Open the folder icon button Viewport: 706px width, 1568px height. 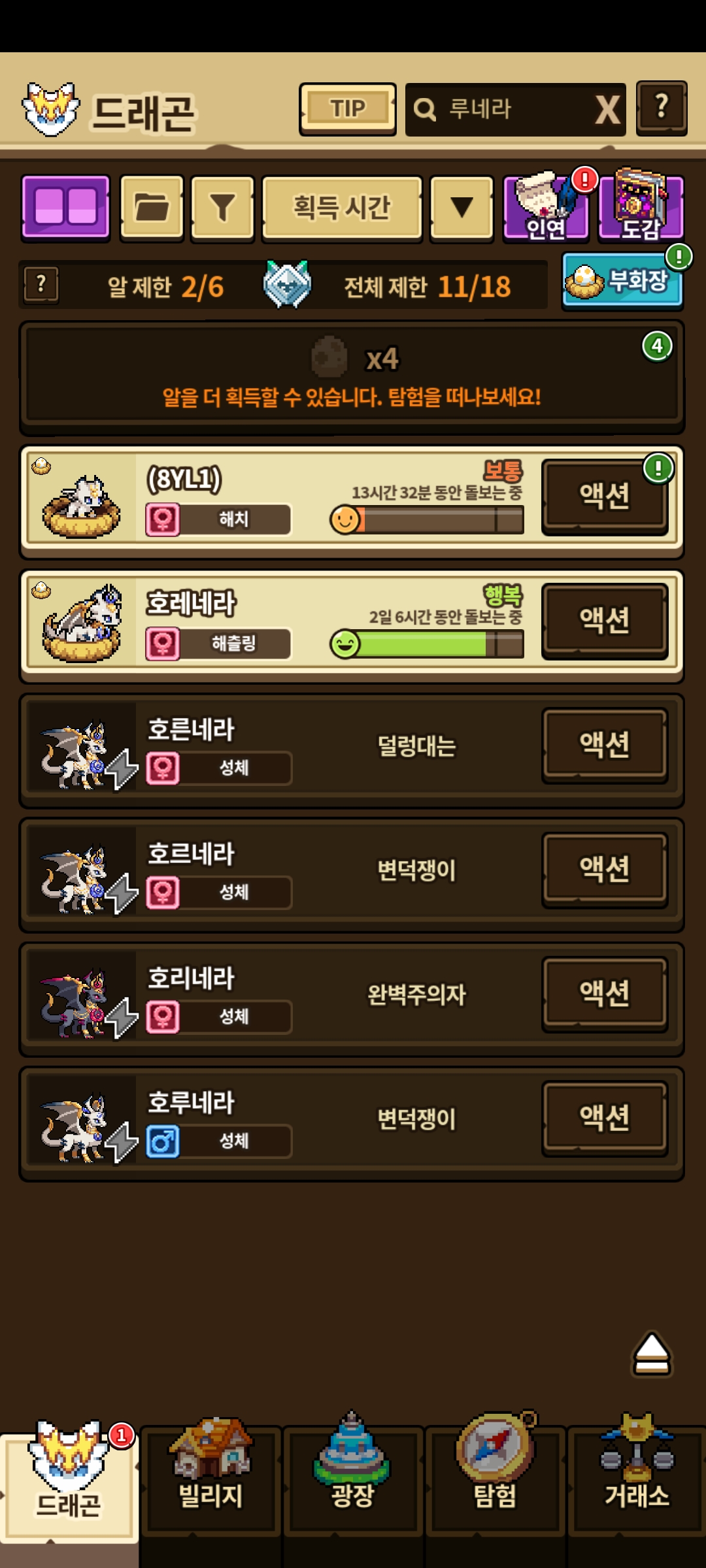pos(152,208)
